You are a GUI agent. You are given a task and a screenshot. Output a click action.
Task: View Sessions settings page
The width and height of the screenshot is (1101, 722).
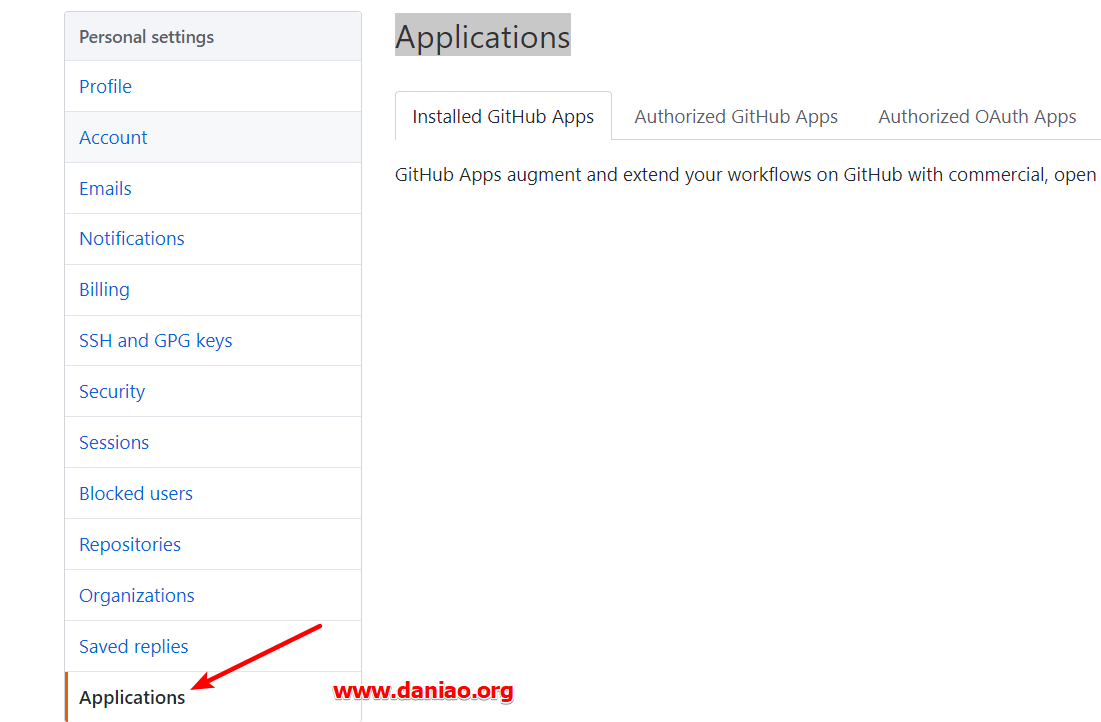point(213,442)
